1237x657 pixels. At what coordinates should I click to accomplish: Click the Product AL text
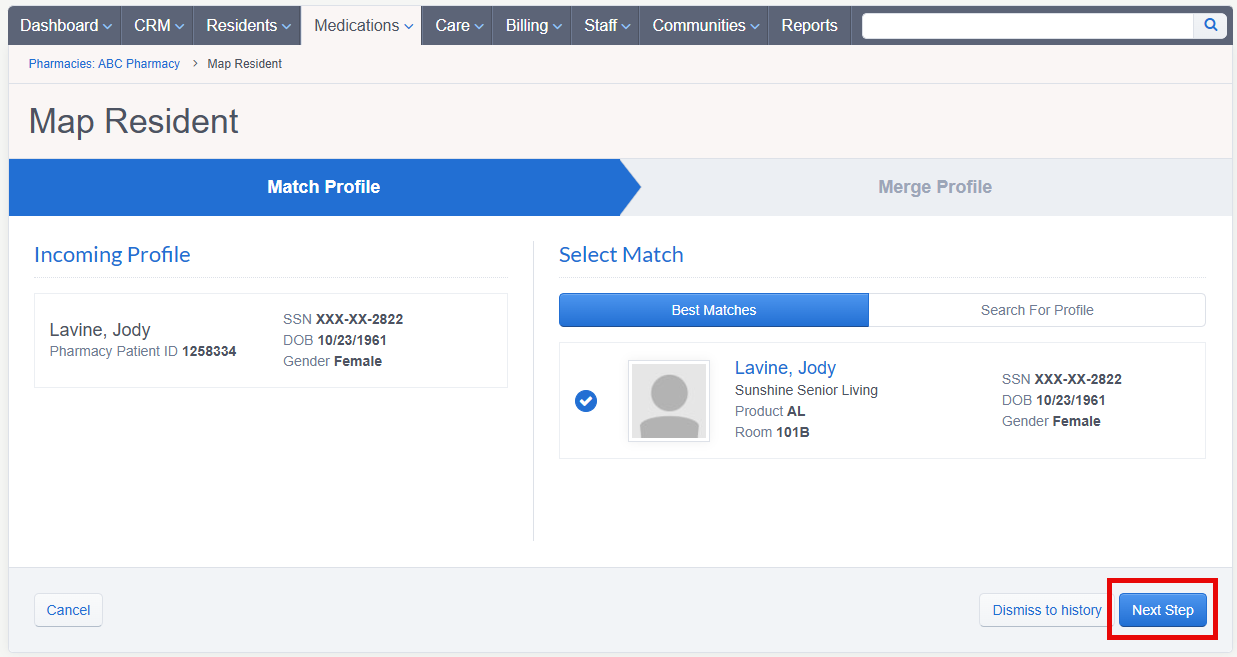pyautogui.click(x=770, y=411)
